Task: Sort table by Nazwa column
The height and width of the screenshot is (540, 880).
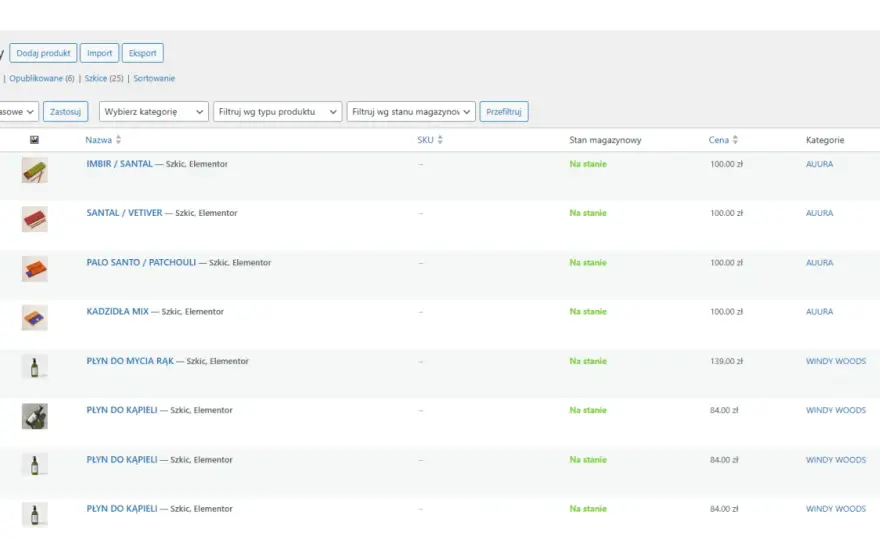Action: coord(99,140)
